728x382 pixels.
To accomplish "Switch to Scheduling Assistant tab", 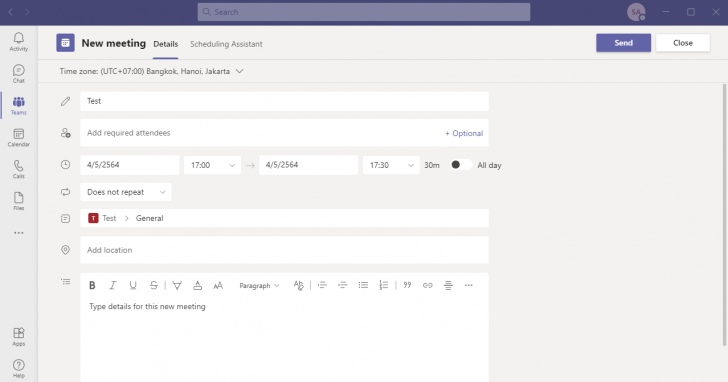I will click(226, 44).
